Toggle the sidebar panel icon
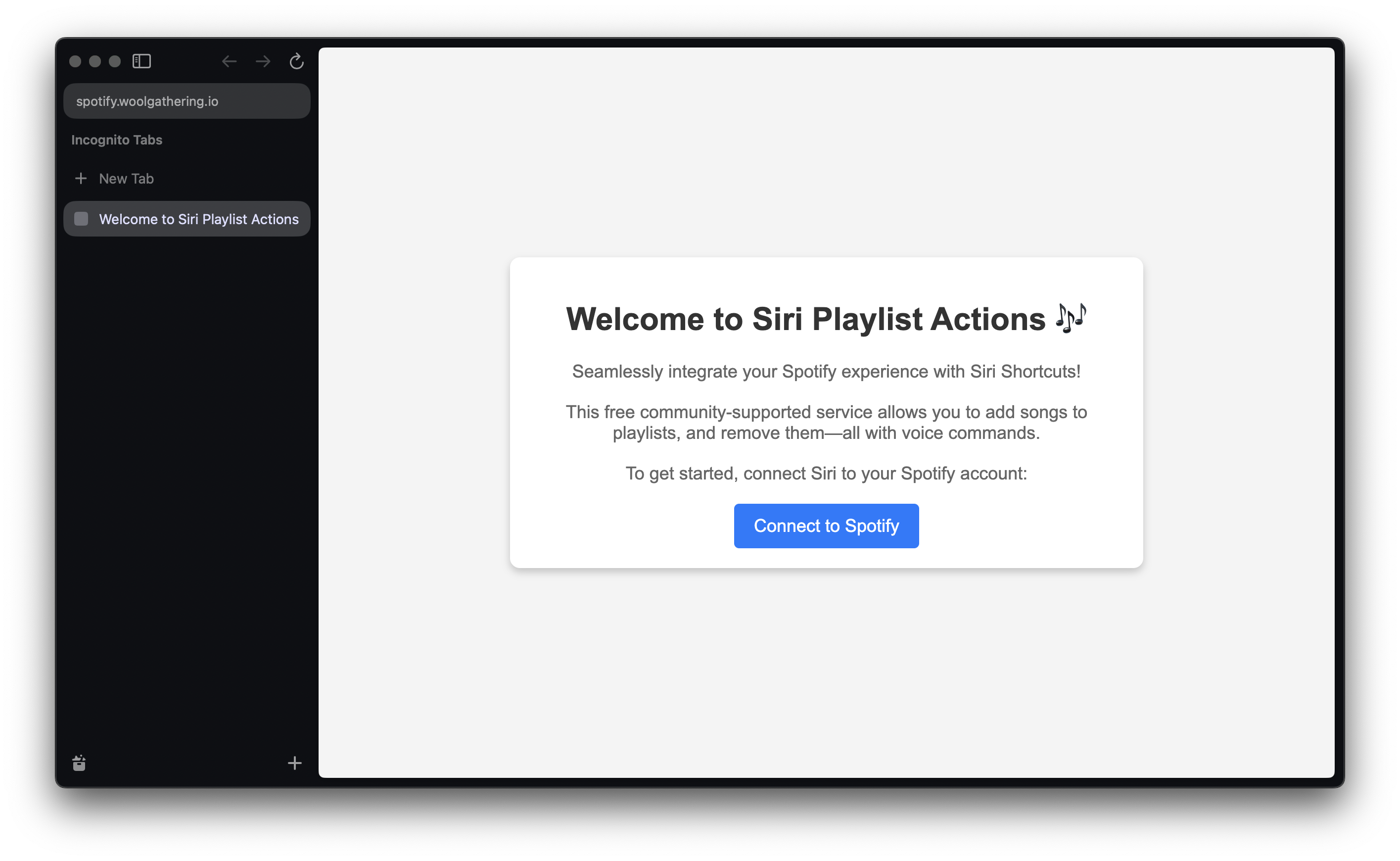This screenshot has height=861, width=1400. [x=141, y=61]
